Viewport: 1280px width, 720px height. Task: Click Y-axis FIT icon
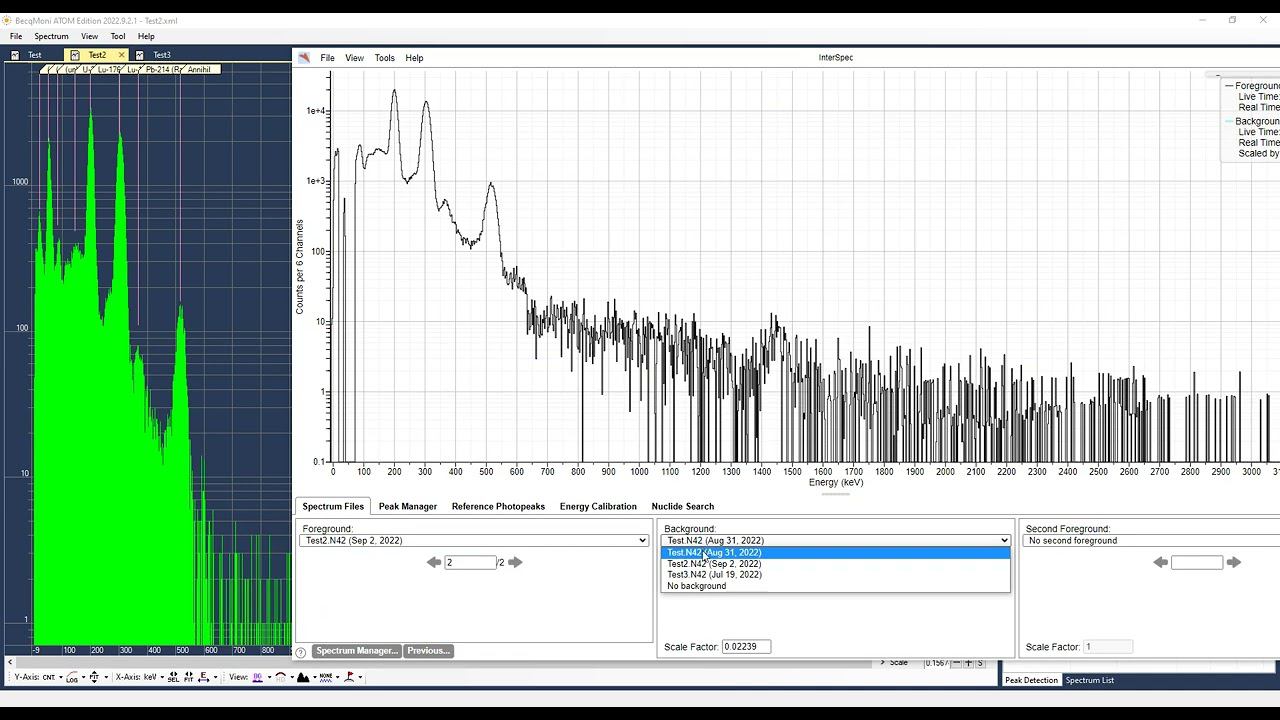pos(94,677)
